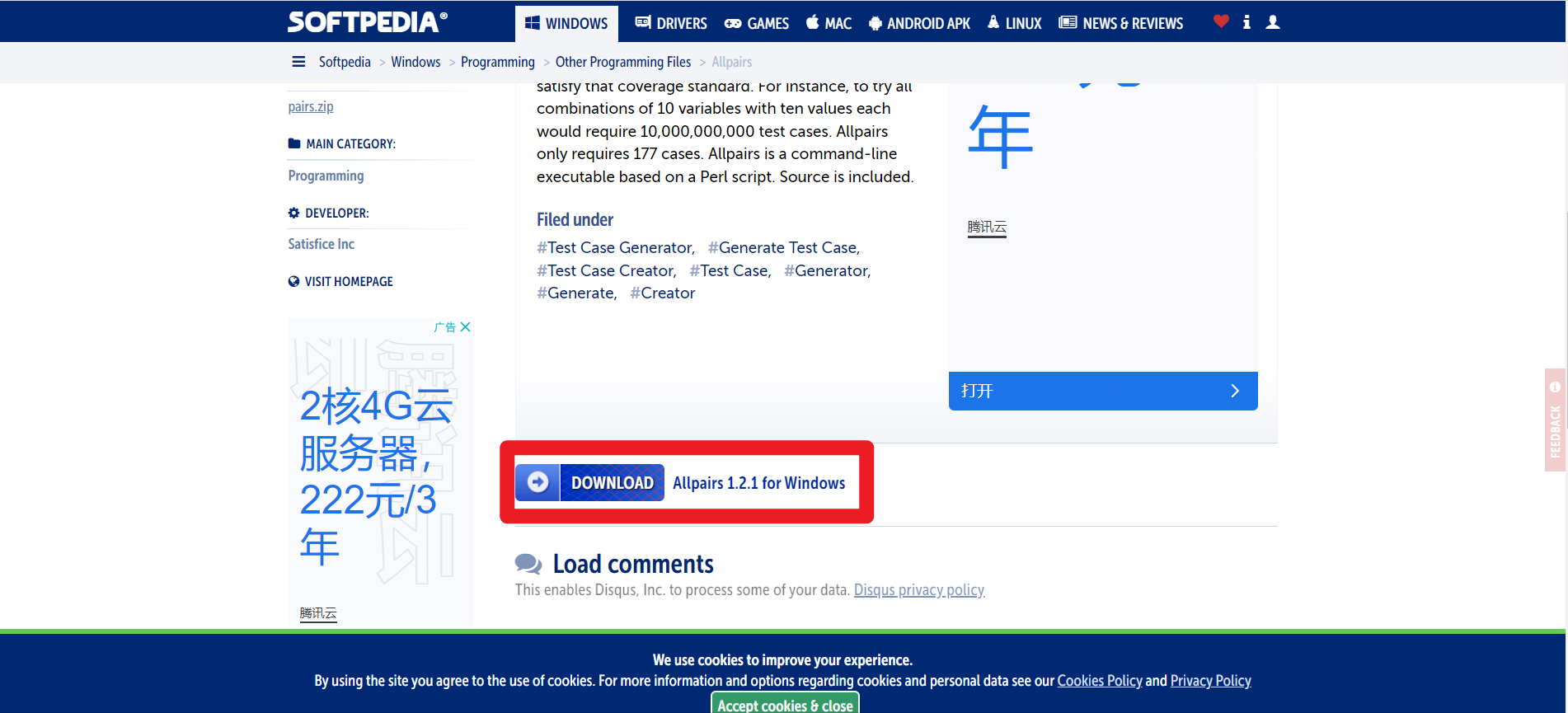Image resolution: width=1568 pixels, height=713 pixels.
Task: Open News & Reviews
Action: [x=1121, y=23]
